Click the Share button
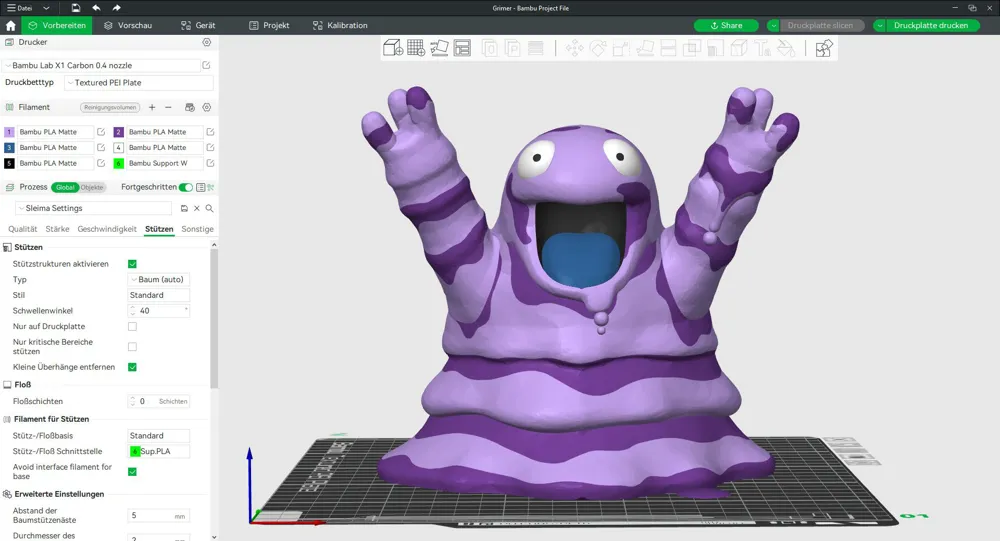The height and width of the screenshot is (541, 1000). (726, 26)
